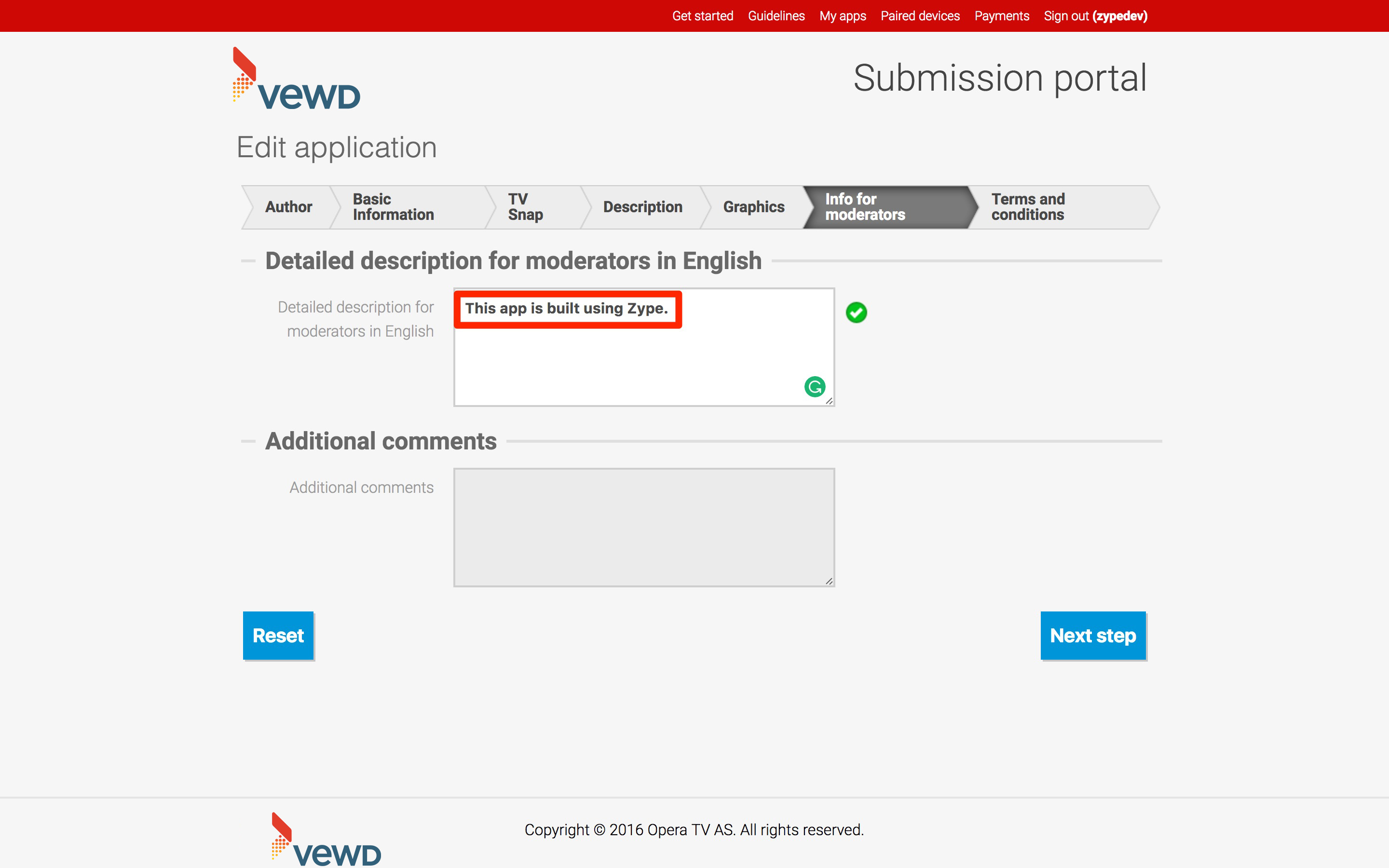The width and height of the screenshot is (1389, 868).
Task: Click the green validation checkmark icon
Action: click(857, 312)
